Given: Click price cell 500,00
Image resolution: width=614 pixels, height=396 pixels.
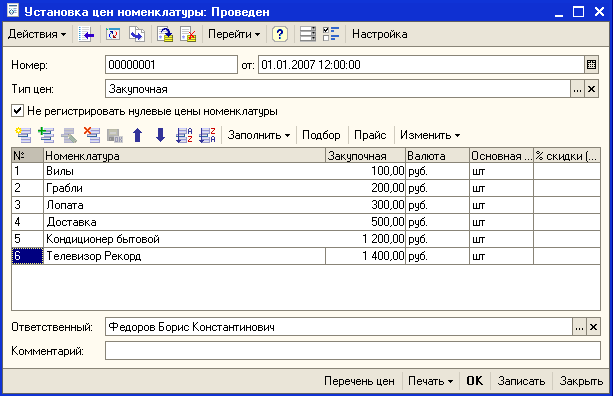Looking at the screenshot, I should tap(365, 222).
